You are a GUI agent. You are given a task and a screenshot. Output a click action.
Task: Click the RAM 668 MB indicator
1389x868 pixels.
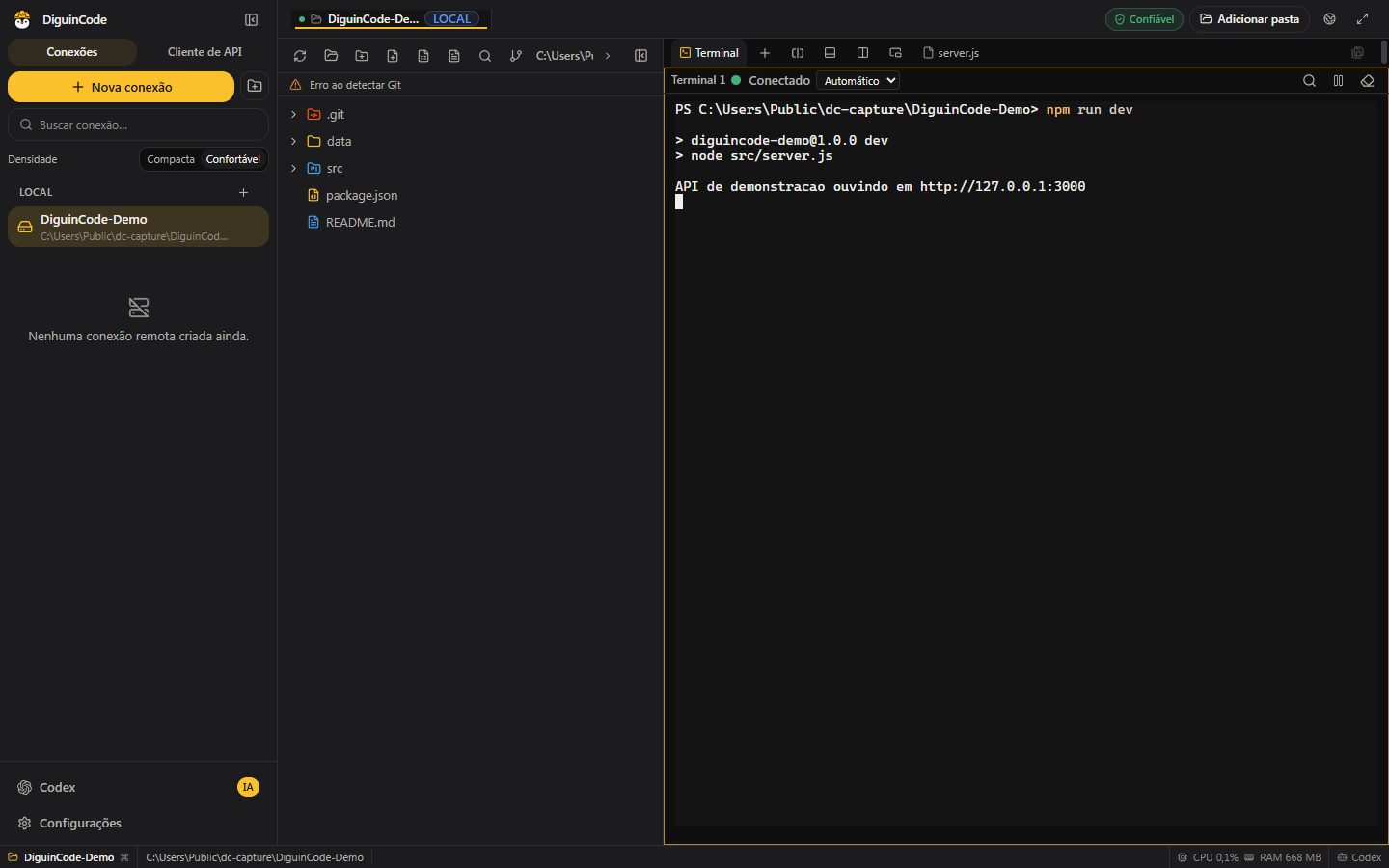tap(1282, 857)
